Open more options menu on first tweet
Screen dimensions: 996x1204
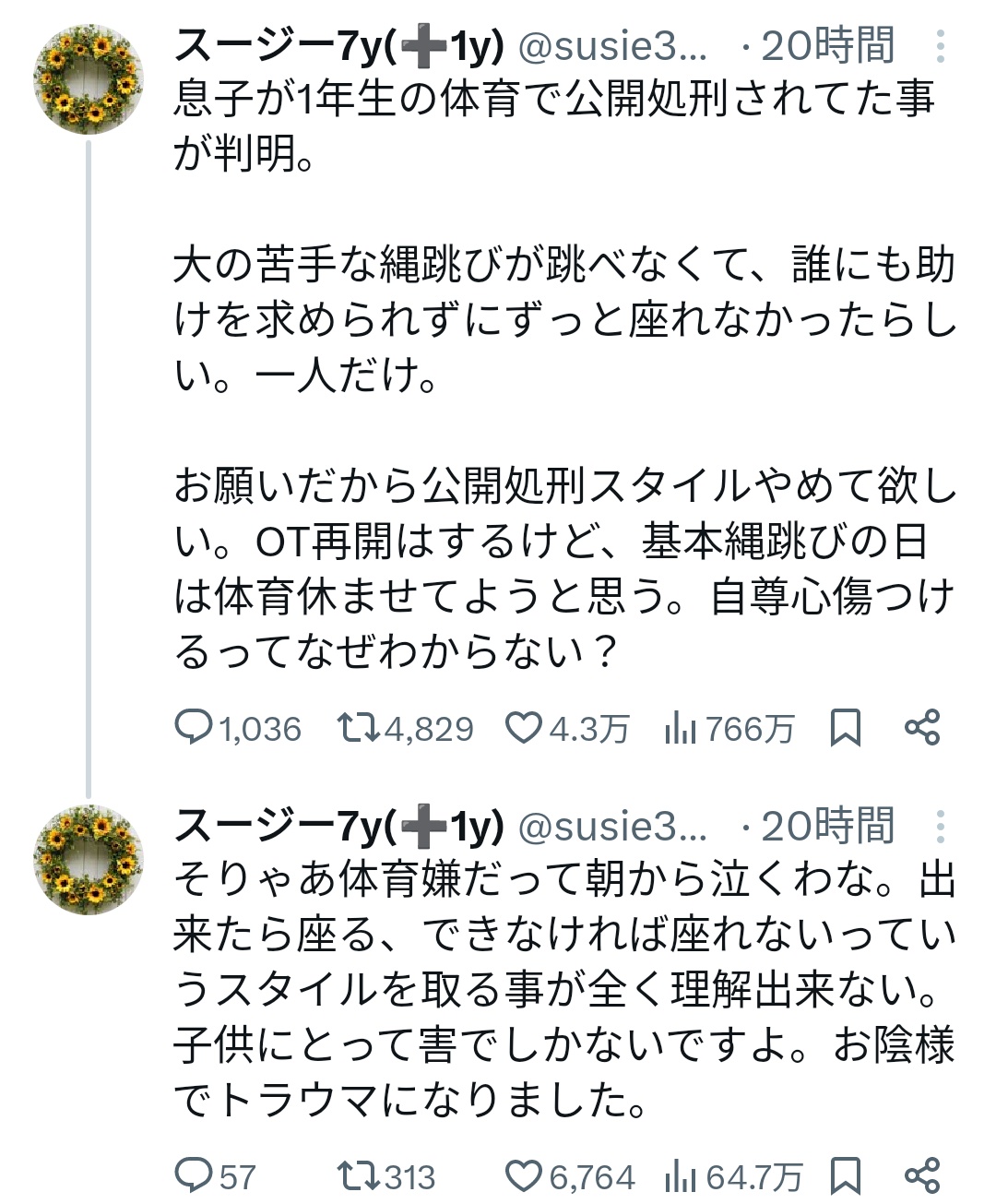940,46
